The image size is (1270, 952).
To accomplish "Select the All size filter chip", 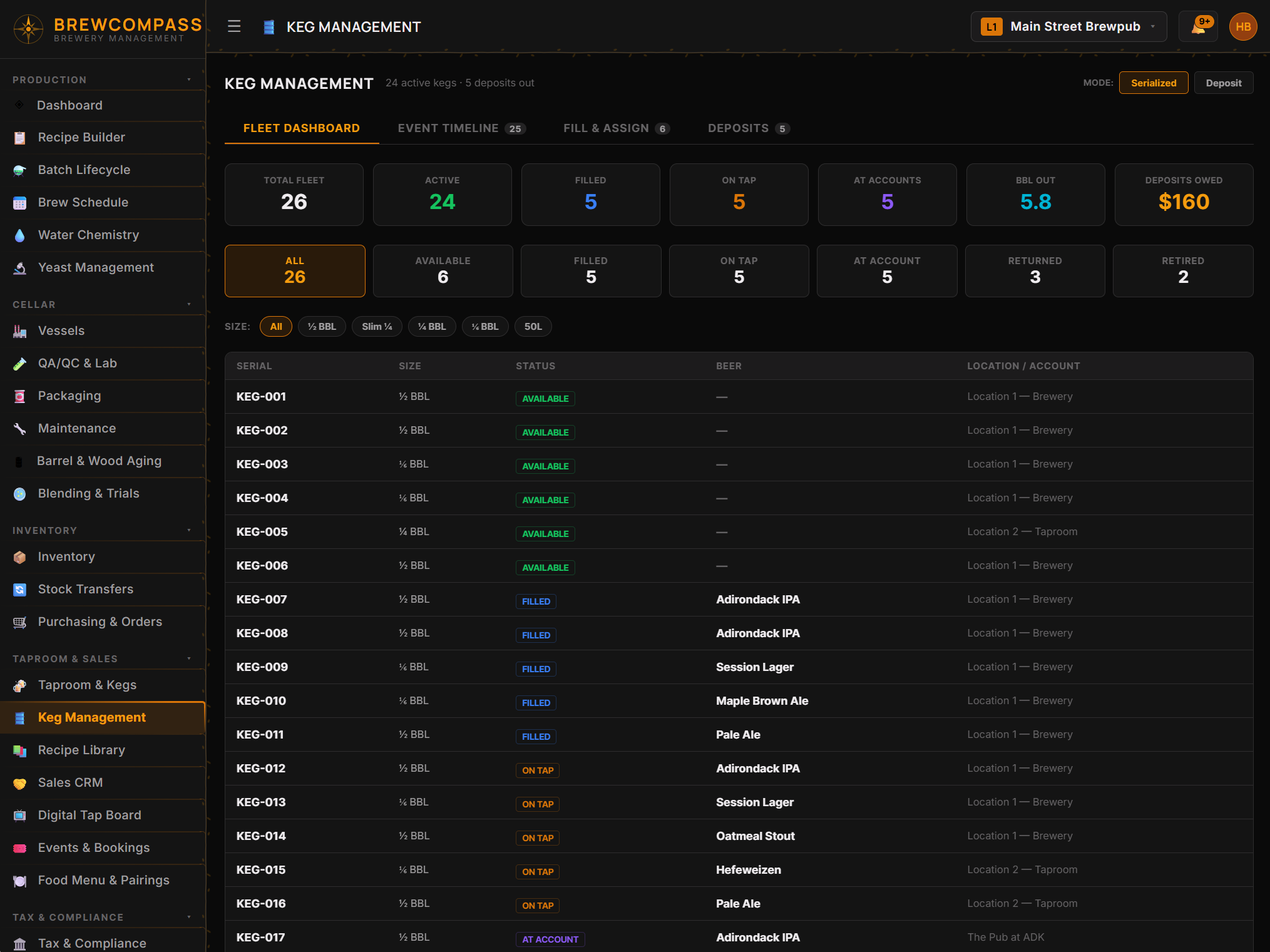I will point(275,326).
